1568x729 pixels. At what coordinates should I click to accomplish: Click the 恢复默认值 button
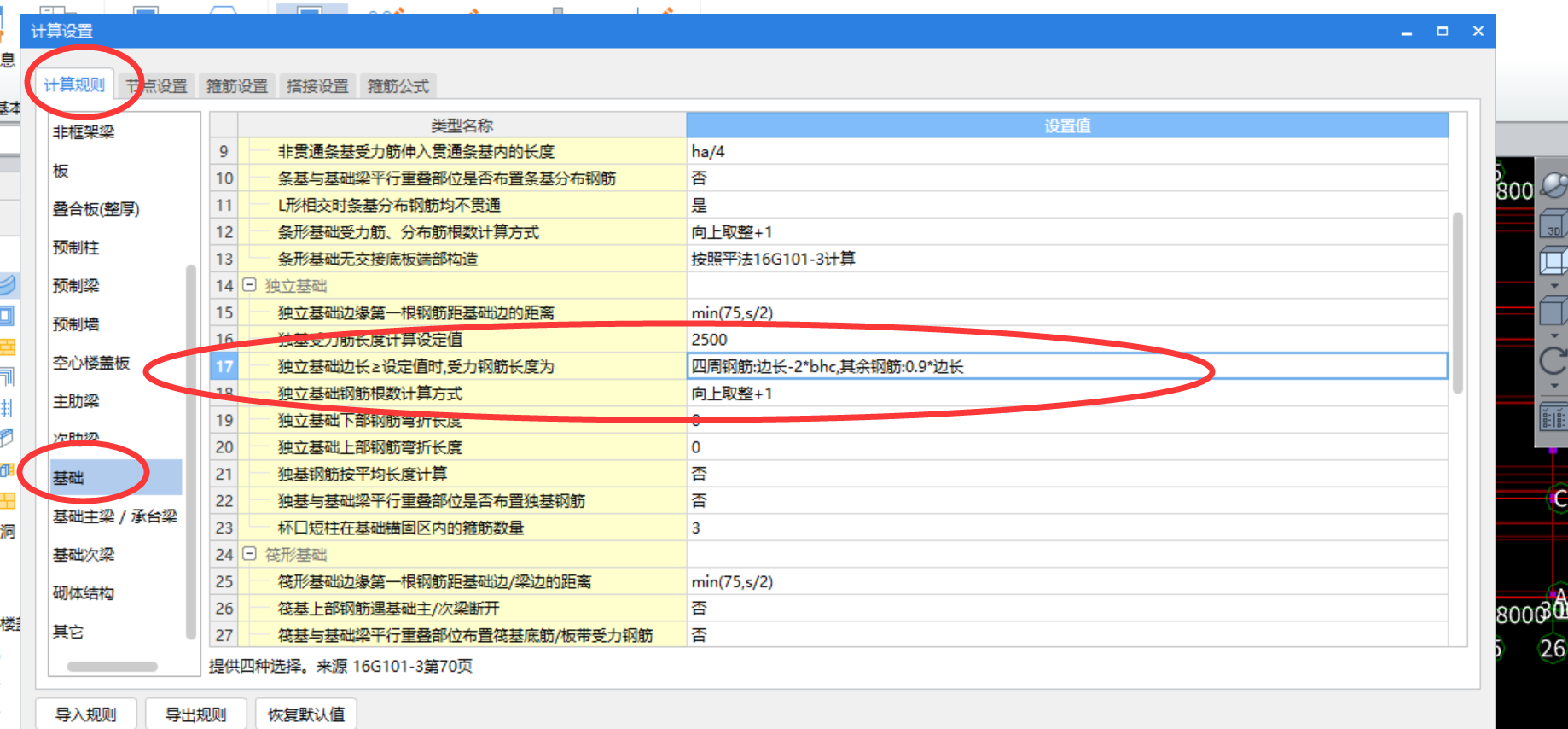[306, 714]
